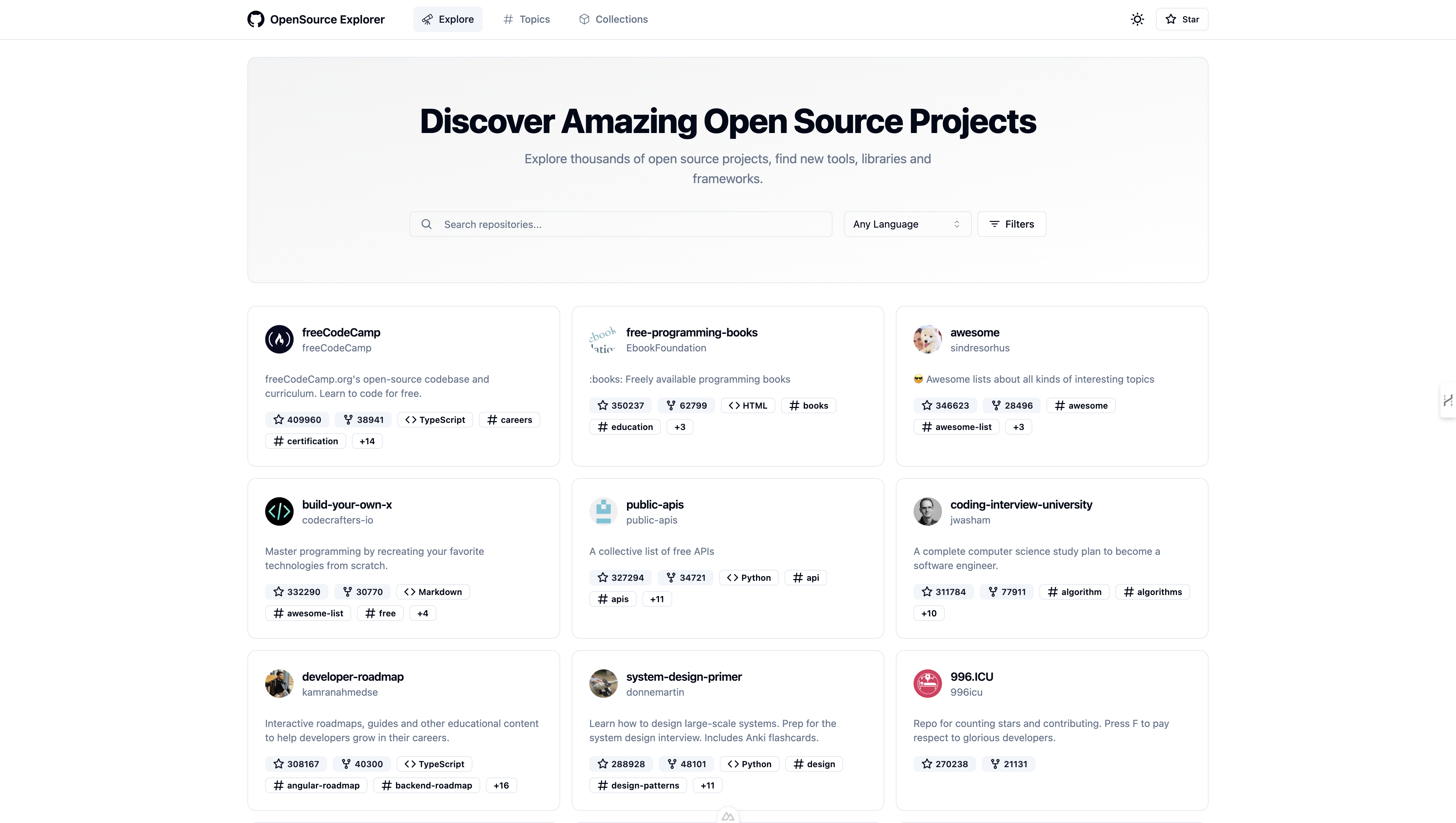Focus the Search repositories input field
1456x823 pixels.
point(621,224)
